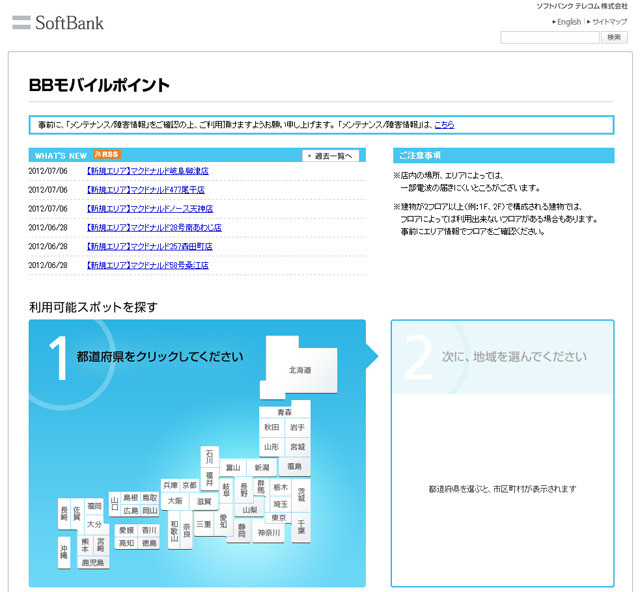Open news マクドナルド477尾平店
640x592 pixels.
pyautogui.click(x=146, y=189)
